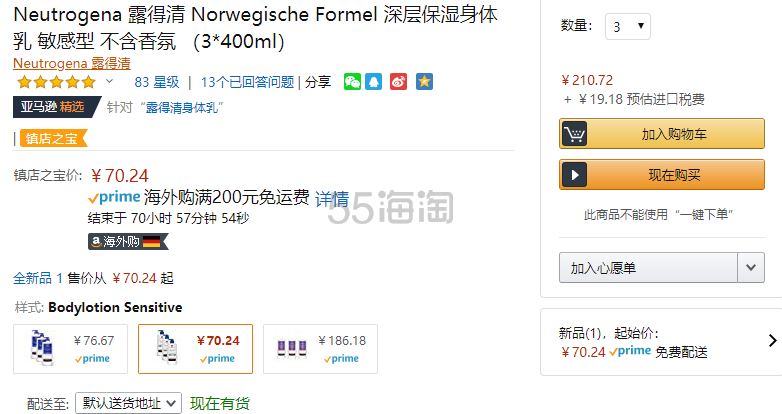Click the play arrow icon on 现在购买
Image resolution: width=782 pixels, height=414 pixels.
574,175
